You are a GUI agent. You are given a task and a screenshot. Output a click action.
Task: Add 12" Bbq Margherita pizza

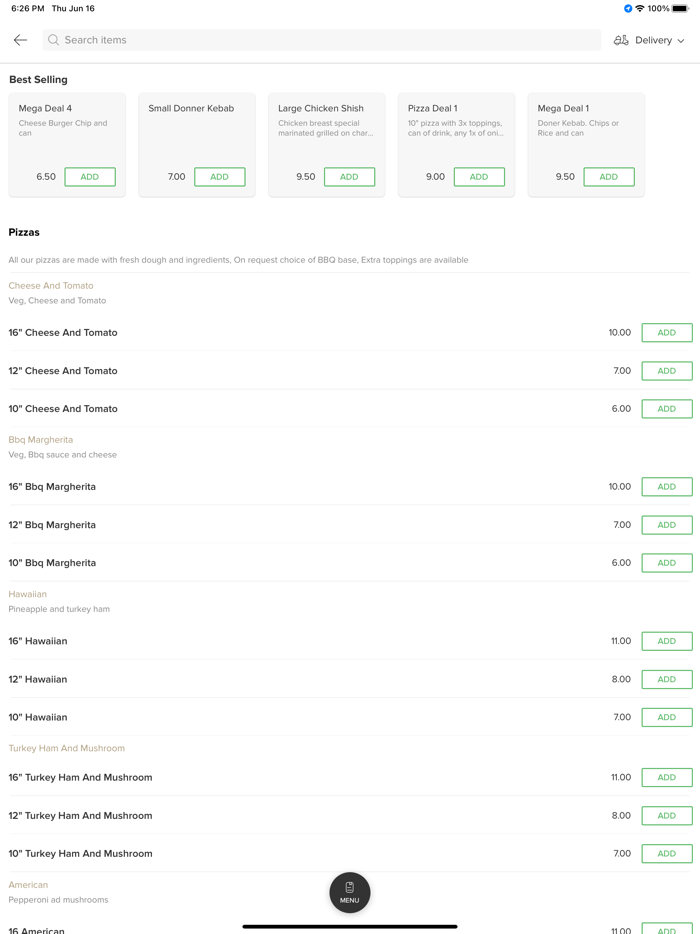pos(666,525)
